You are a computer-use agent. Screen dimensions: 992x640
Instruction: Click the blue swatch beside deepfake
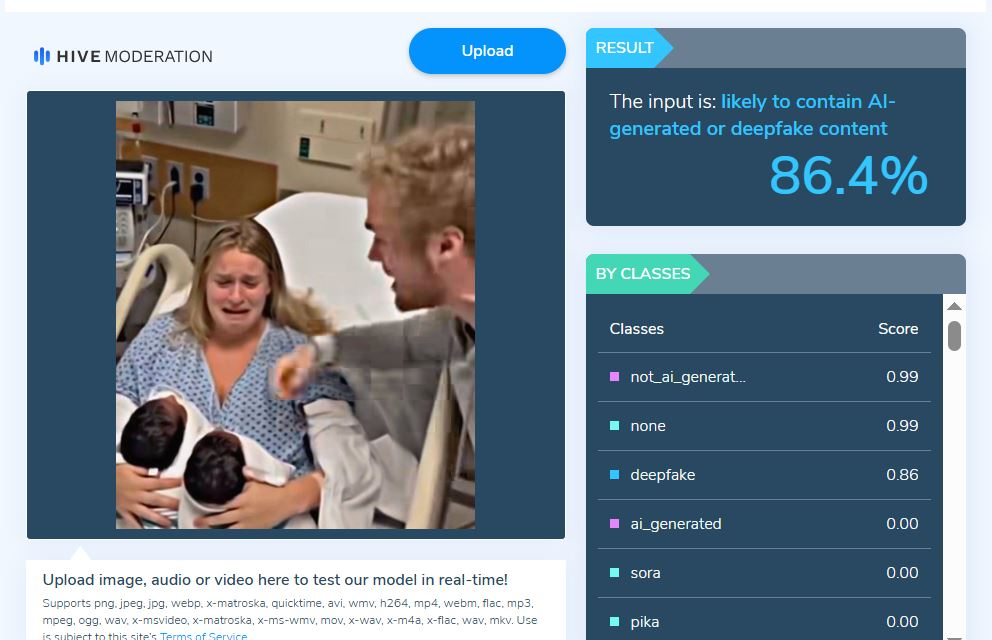[x=614, y=475]
